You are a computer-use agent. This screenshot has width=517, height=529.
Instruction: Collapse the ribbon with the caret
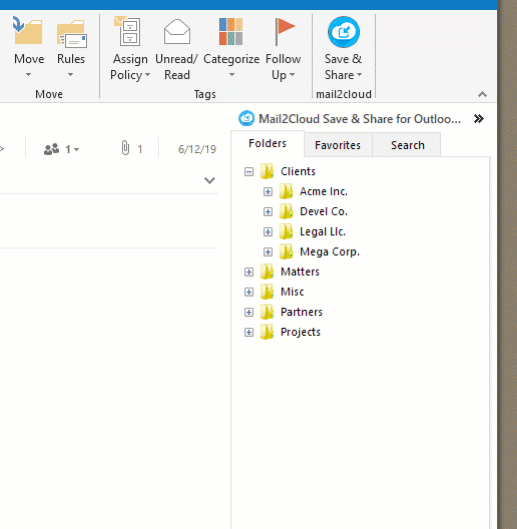(482, 94)
